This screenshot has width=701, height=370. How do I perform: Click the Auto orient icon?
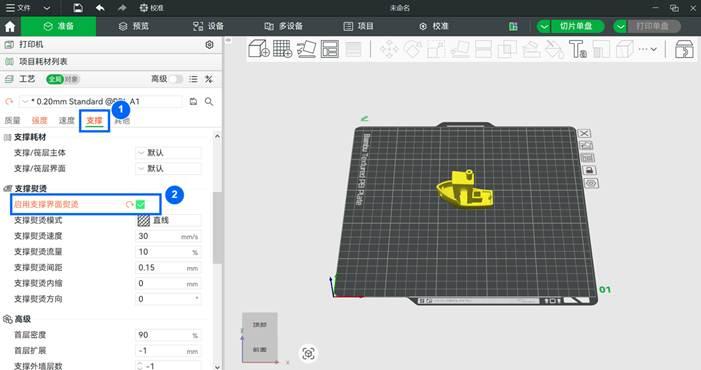tap(306, 49)
